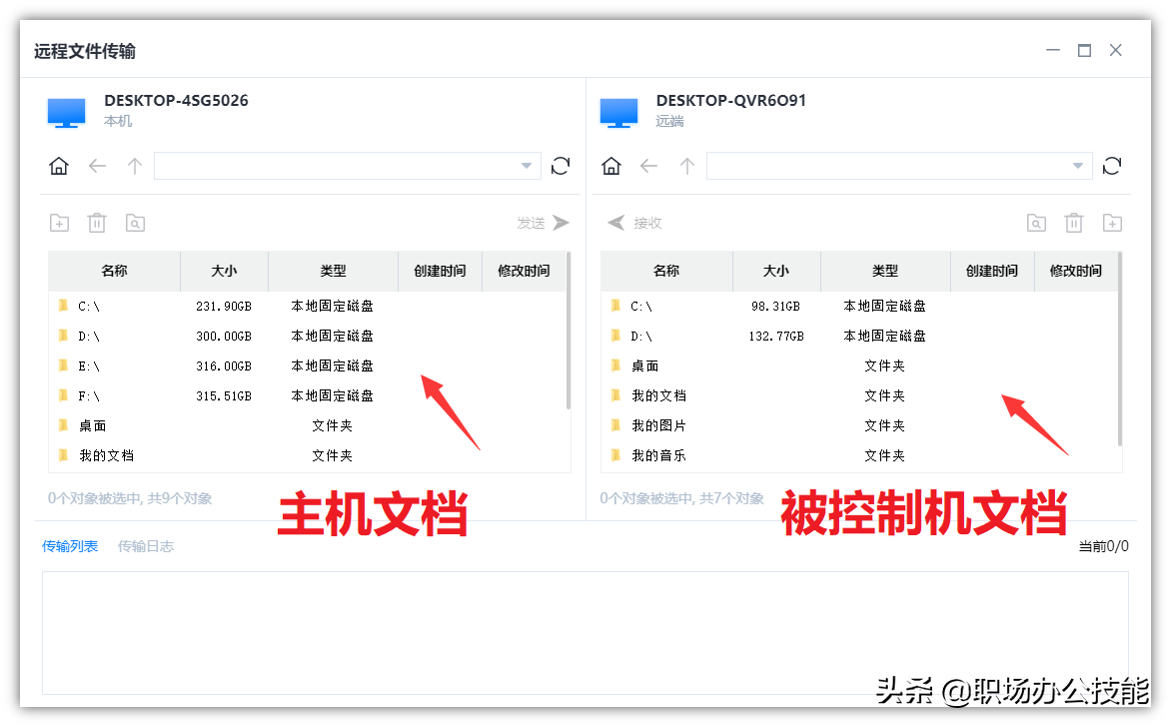Open local path dropdown
1171x727 pixels.
[x=527, y=166]
